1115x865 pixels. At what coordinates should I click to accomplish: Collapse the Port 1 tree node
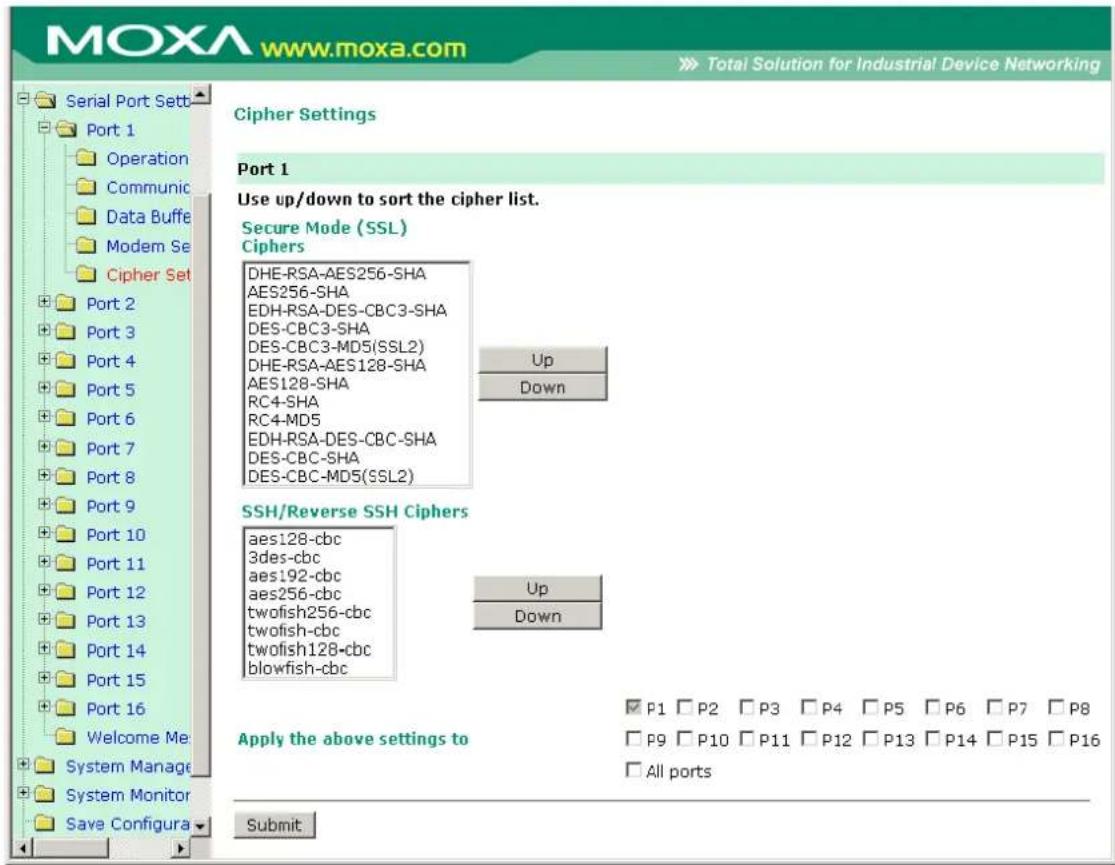coord(44,127)
